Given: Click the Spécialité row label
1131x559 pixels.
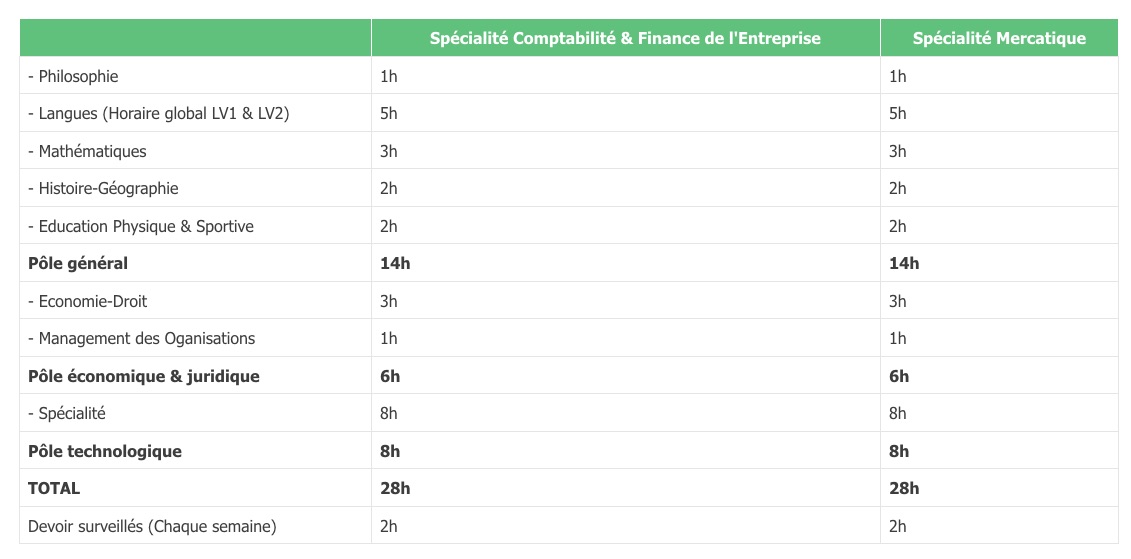Looking at the screenshot, I should pyautogui.click(x=66, y=414).
